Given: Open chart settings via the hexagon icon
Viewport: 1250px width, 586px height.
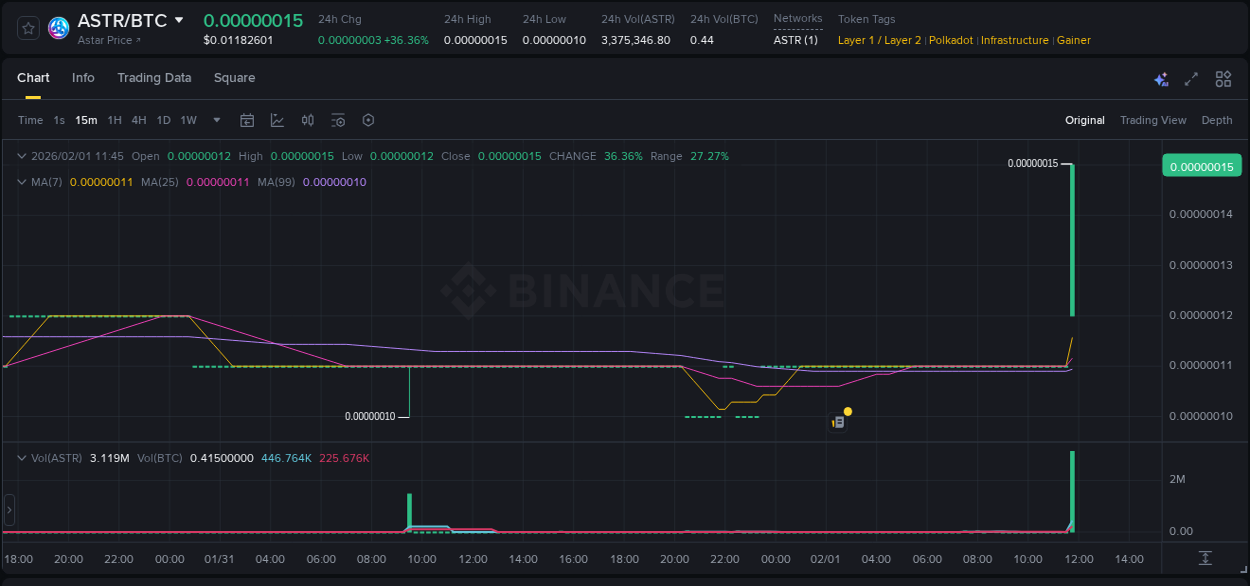Looking at the screenshot, I should point(368,119).
